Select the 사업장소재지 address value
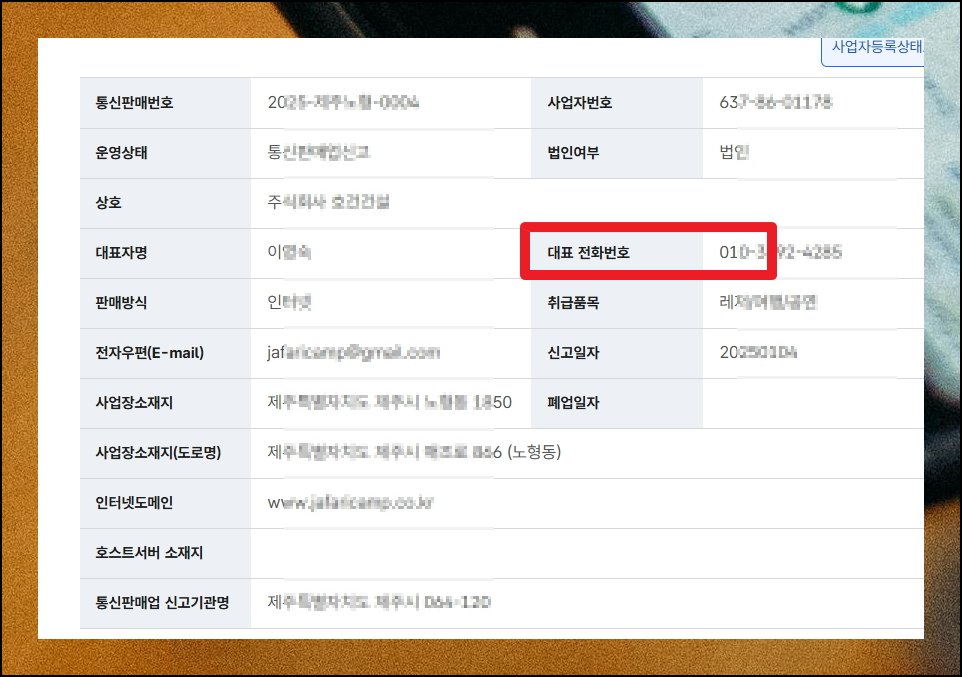 [390, 403]
